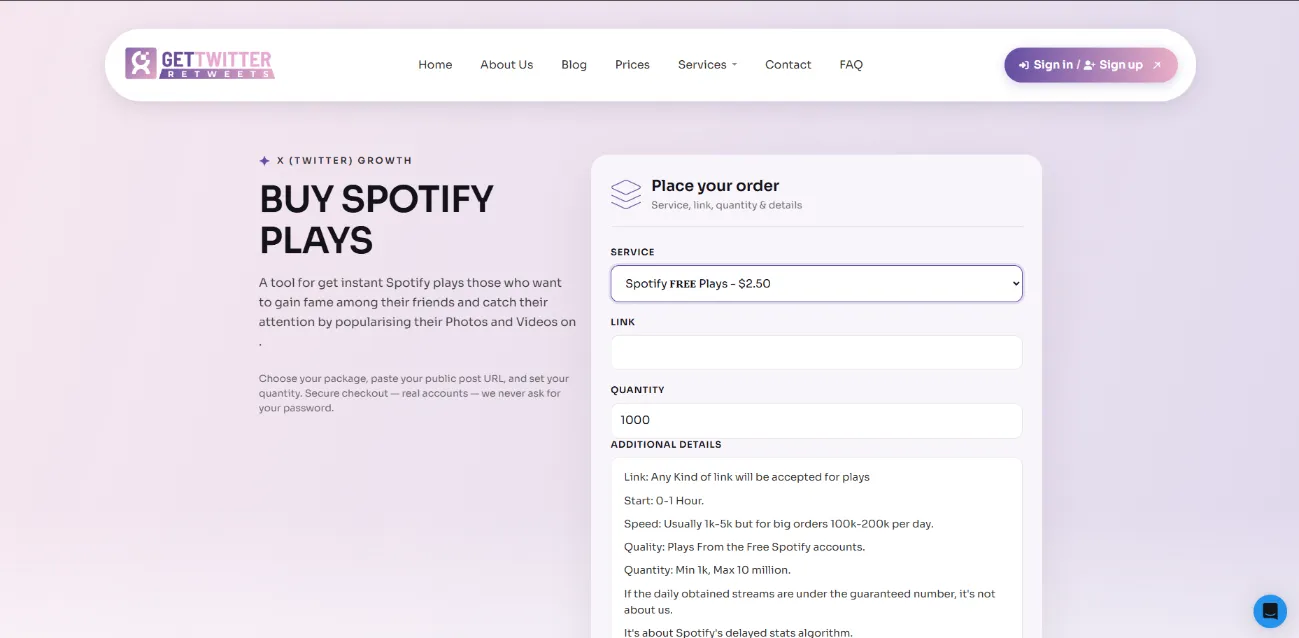Expand the Service options list in order form

[x=816, y=283]
